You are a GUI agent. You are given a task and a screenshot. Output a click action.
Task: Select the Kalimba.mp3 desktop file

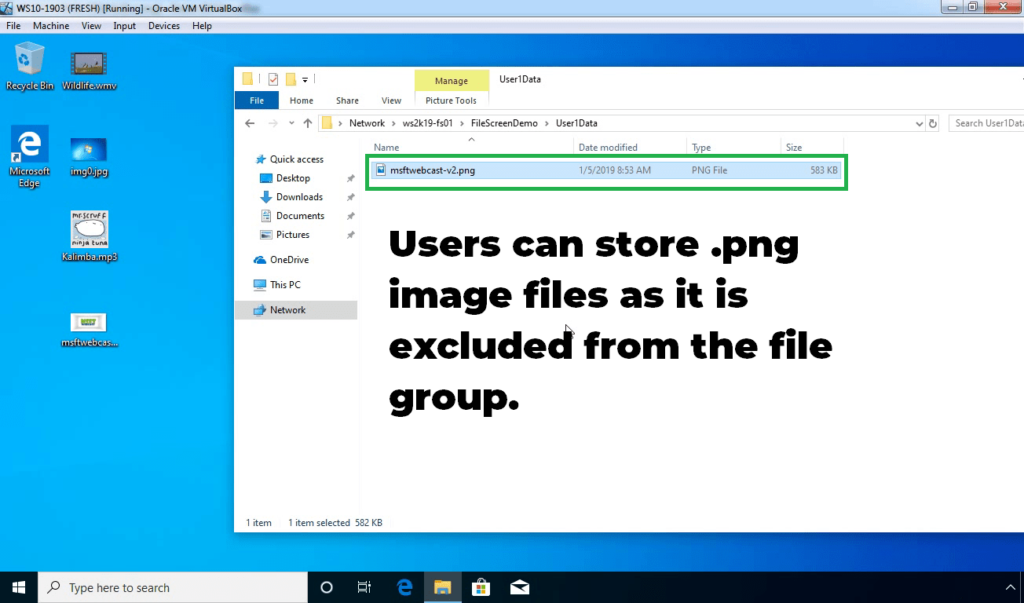pyautogui.click(x=89, y=236)
